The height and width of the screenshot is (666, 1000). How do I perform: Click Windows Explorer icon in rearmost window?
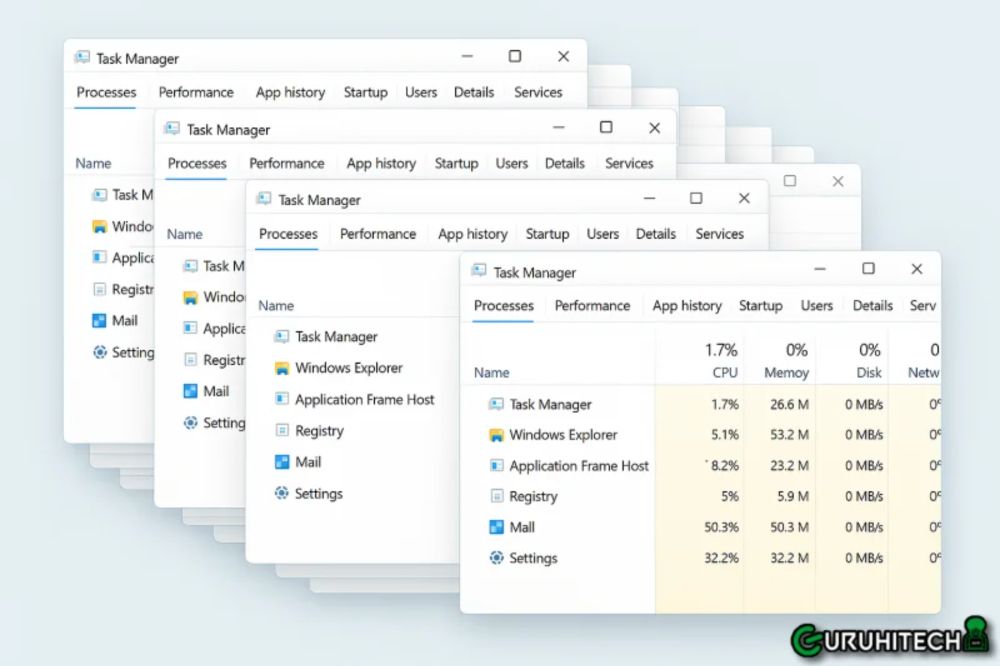coord(99,226)
